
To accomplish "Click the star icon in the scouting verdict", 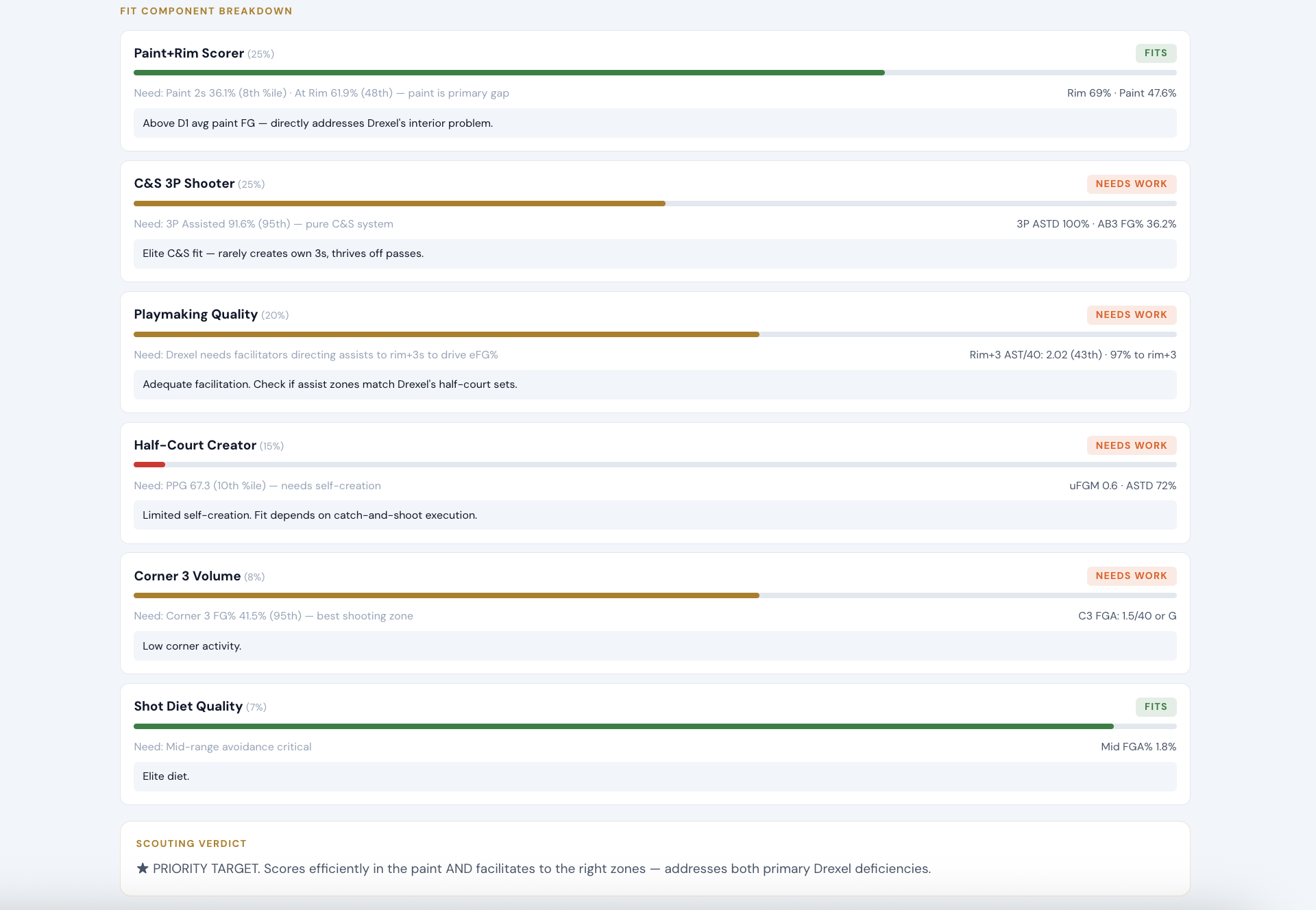I will [143, 868].
